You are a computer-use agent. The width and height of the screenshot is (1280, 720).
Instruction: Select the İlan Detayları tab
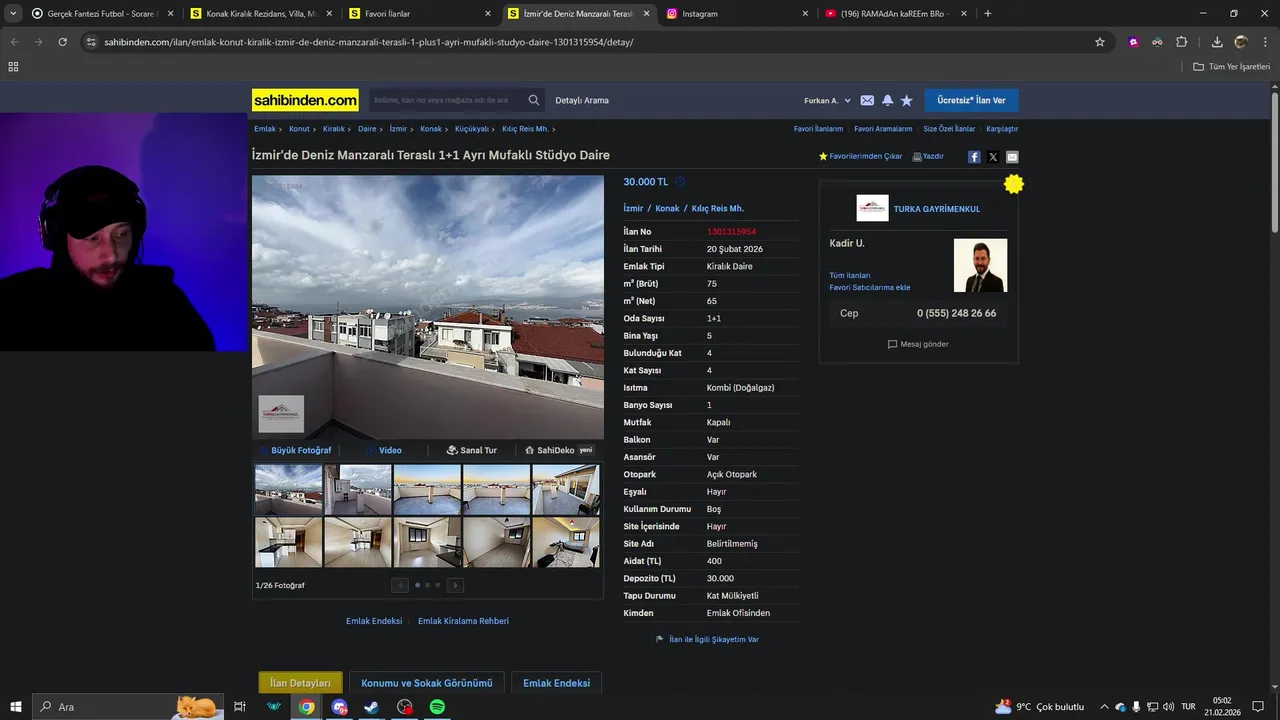(x=300, y=683)
